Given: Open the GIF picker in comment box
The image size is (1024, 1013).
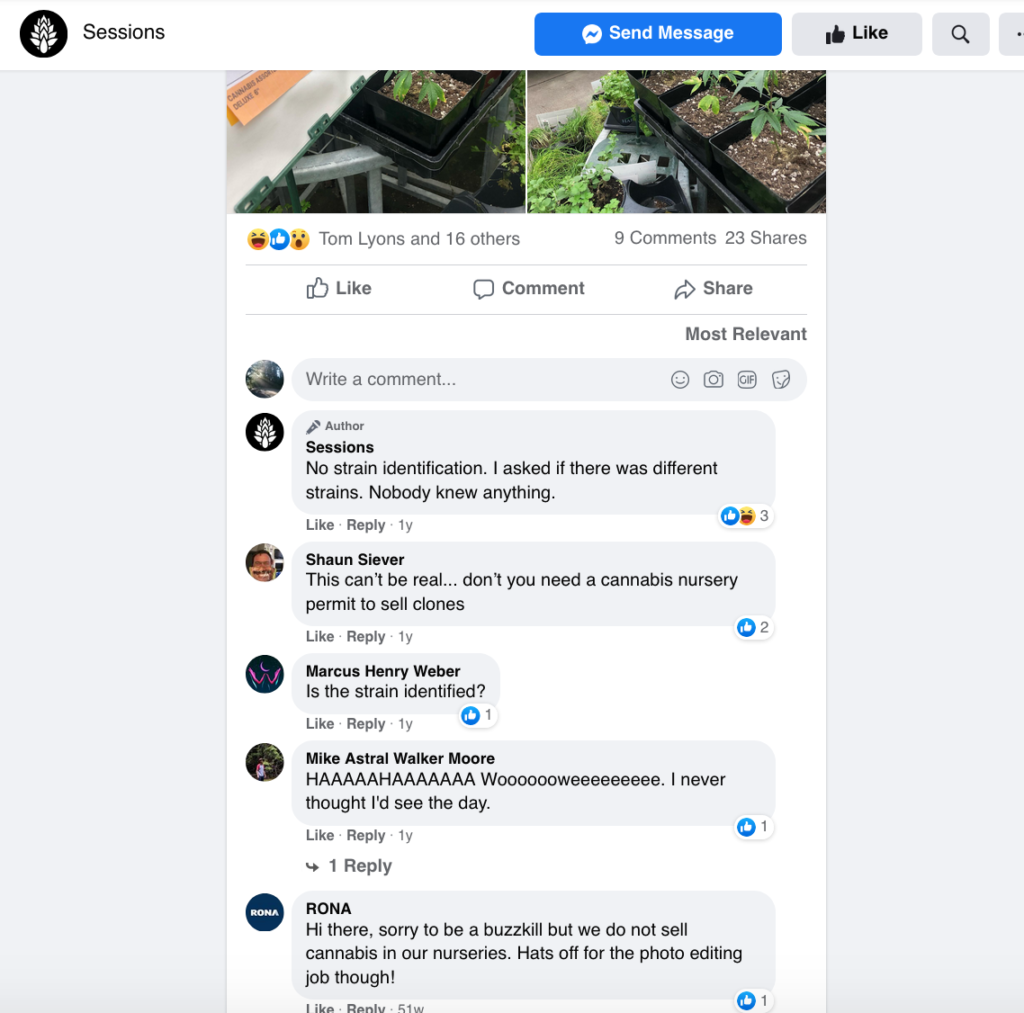Looking at the screenshot, I should [x=746, y=379].
